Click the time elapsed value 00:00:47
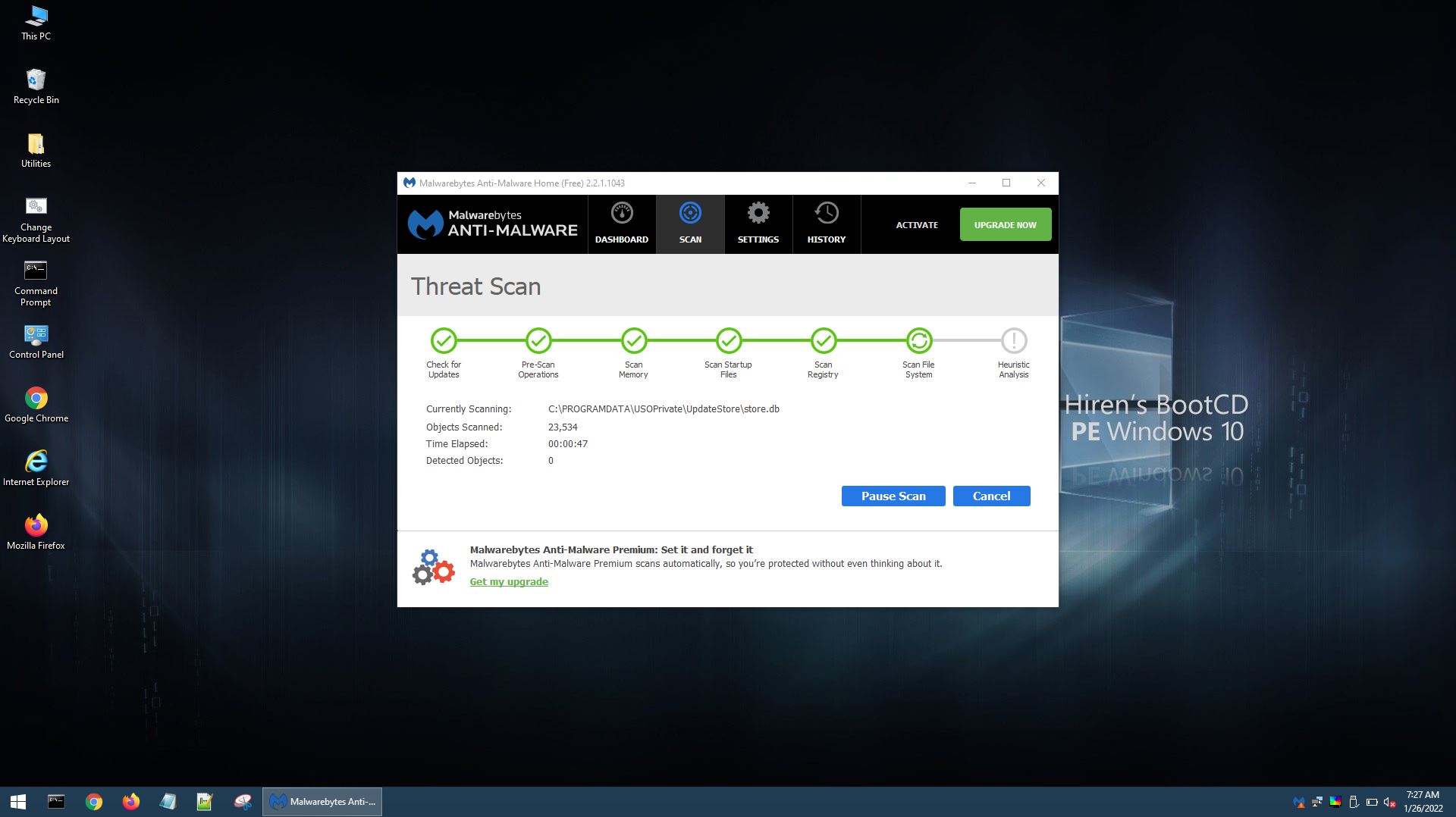 [568, 444]
